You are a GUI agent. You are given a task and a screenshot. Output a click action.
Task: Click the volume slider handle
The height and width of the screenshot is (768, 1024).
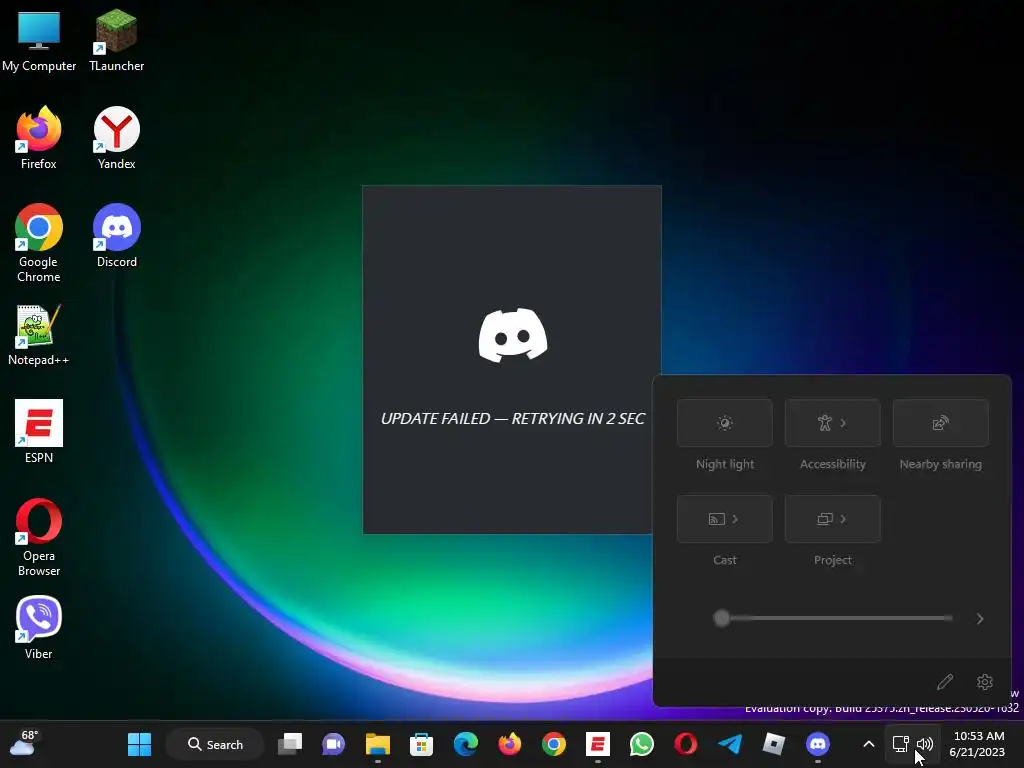coord(722,618)
